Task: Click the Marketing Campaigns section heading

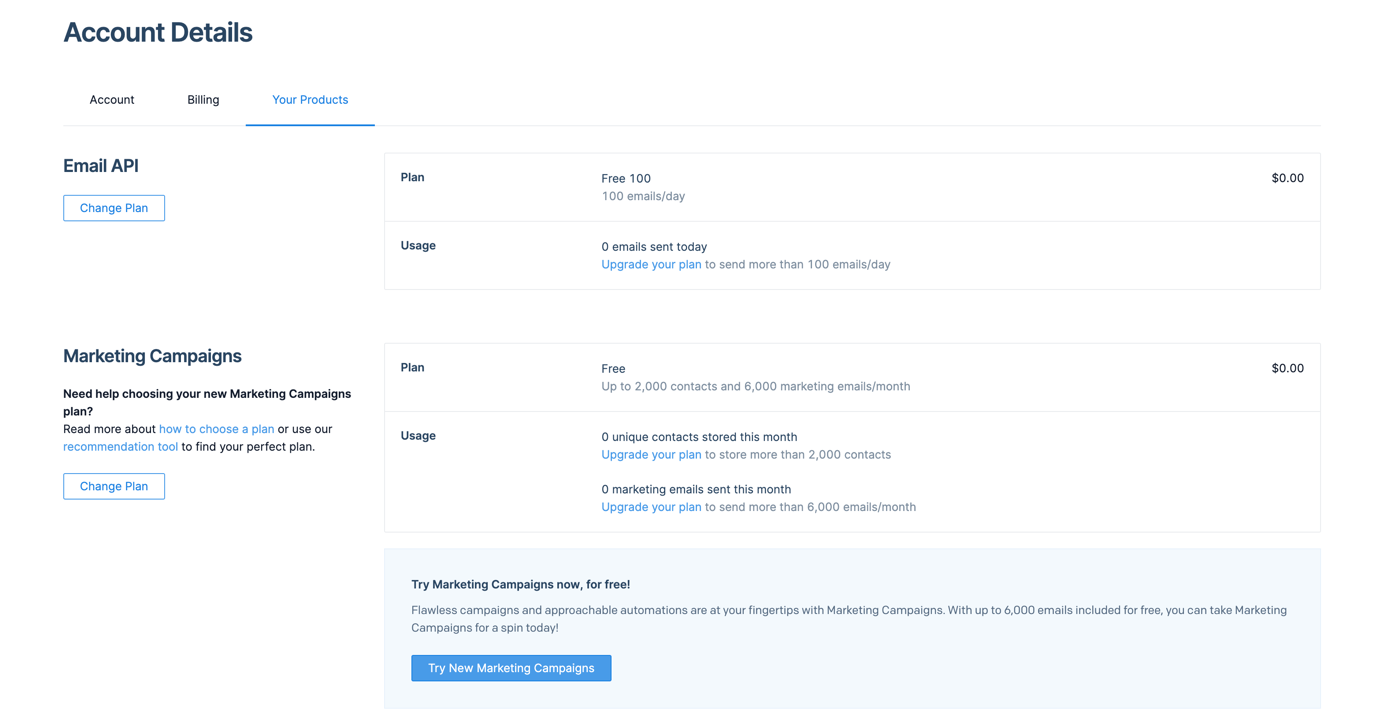Action: pyautogui.click(x=152, y=356)
